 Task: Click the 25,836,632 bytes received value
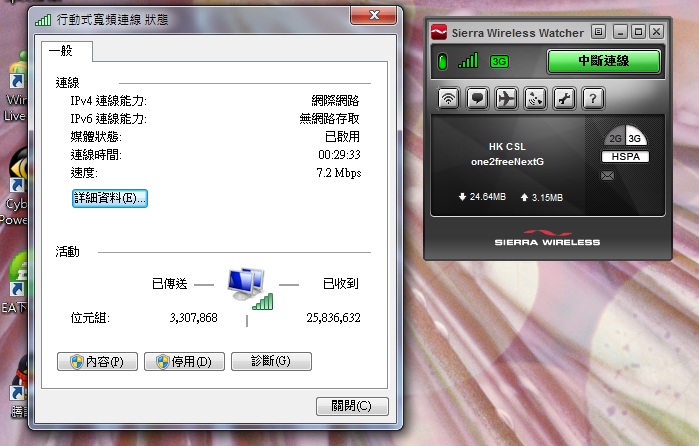pyautogui.click(x=333, y=318)
